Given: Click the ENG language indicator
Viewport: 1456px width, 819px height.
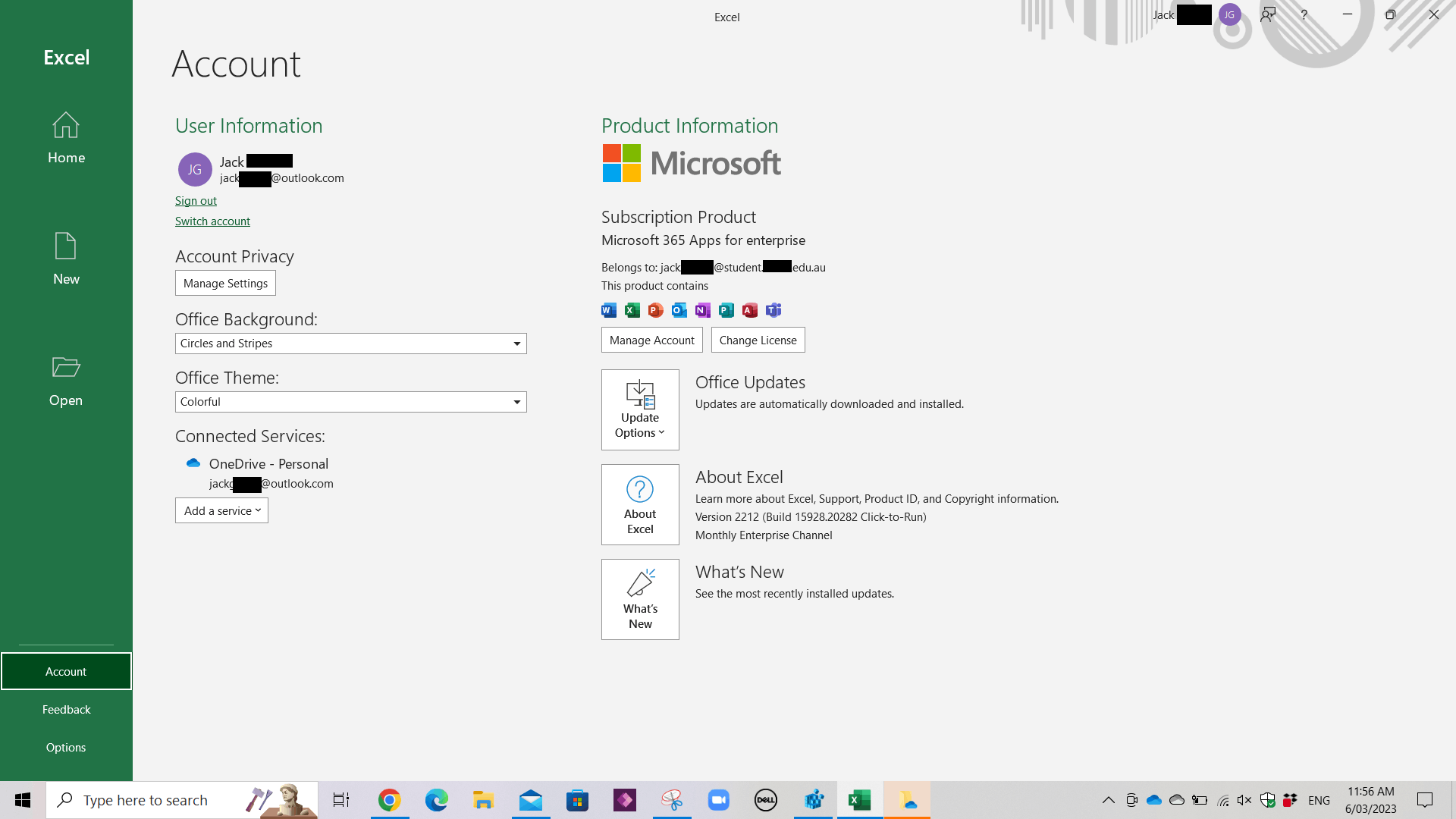Looking at the screenshot, I should pyautogui.click(x=1319, y=800).
